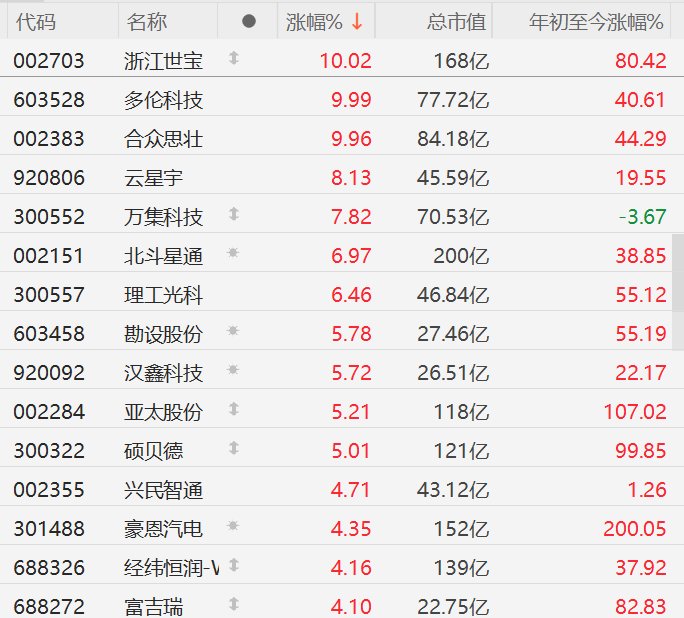Select stock code 300322
684x618 pixels.
click(x=49, y=451)
